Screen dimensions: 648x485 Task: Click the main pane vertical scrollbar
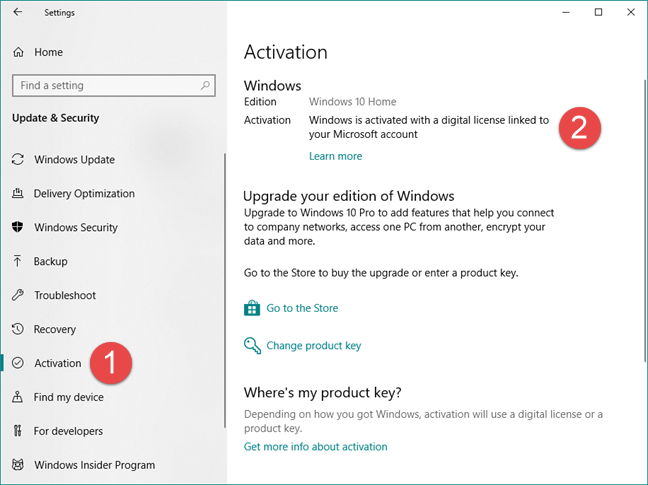(645, 222)
